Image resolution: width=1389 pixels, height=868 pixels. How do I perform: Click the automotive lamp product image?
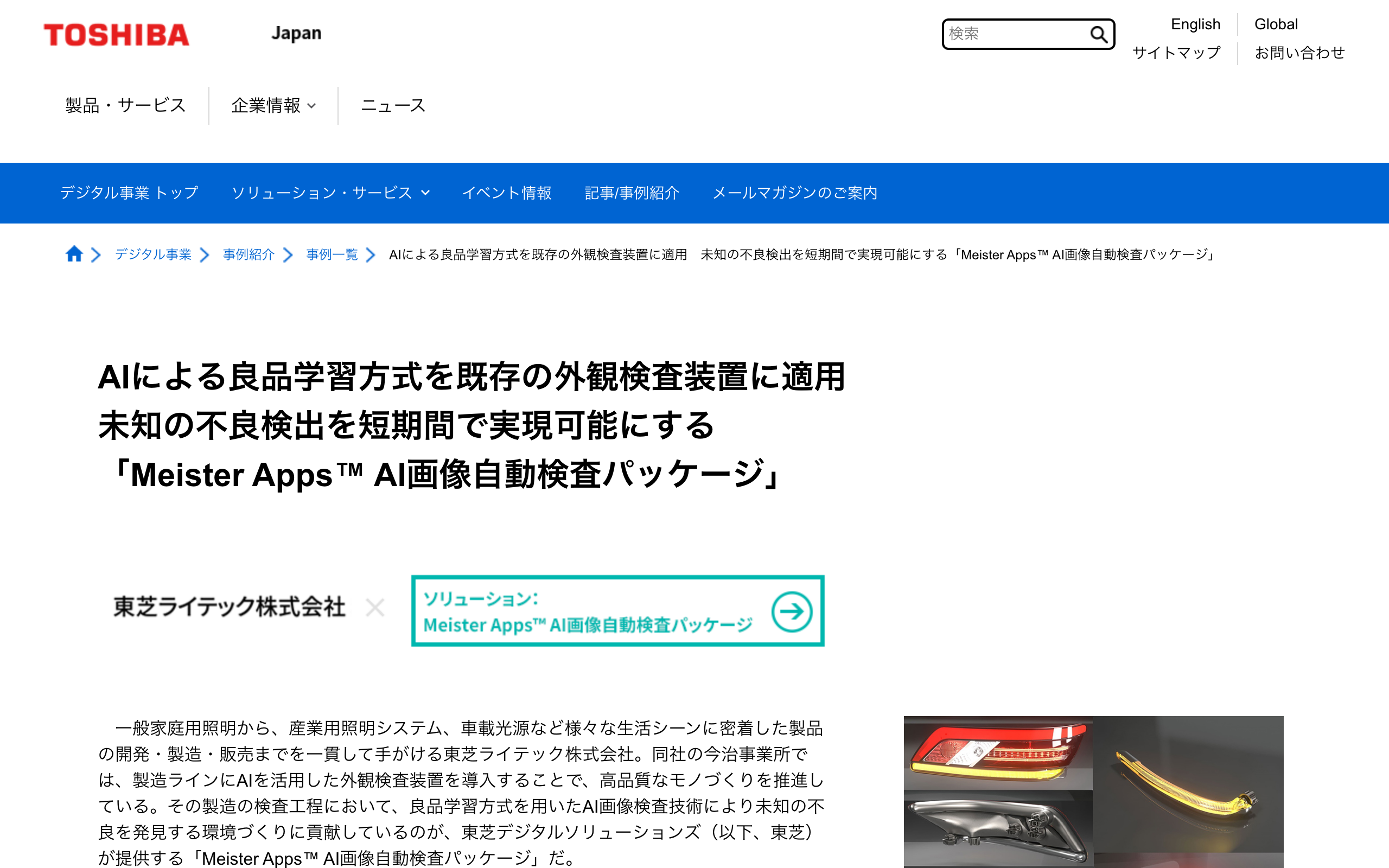tap(1093, 792)
